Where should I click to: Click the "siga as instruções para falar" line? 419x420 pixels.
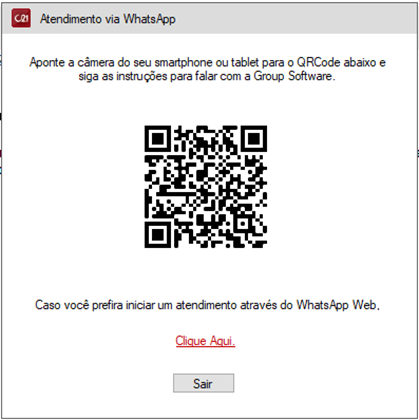tap(207, 76)
